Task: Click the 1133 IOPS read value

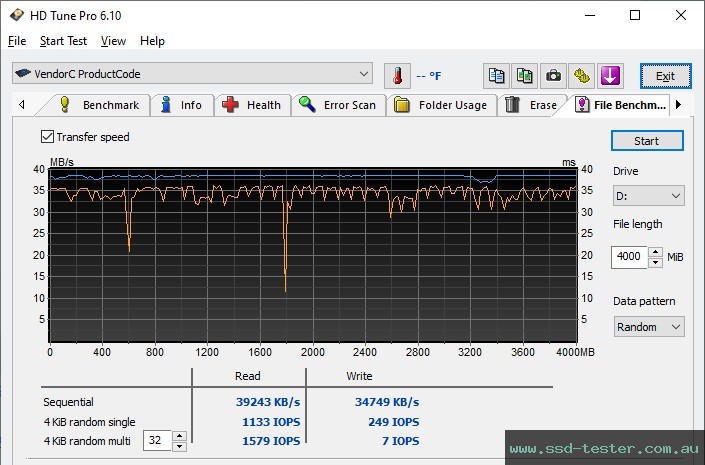Action: (x=271, y=422)
